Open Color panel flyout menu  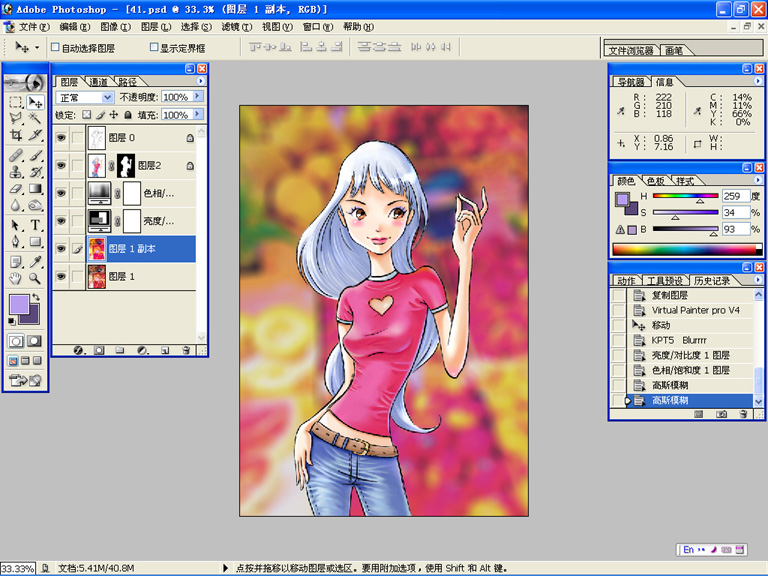click(x=757, y=180)
